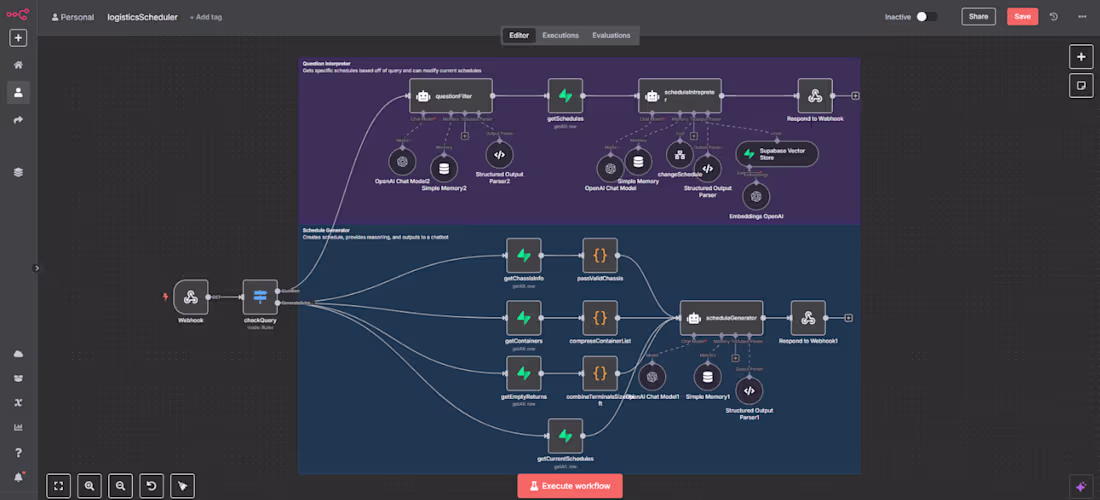This screenshot has height=500, width=1100.
Task: Switch to the Executions tab
Action: 561,35
